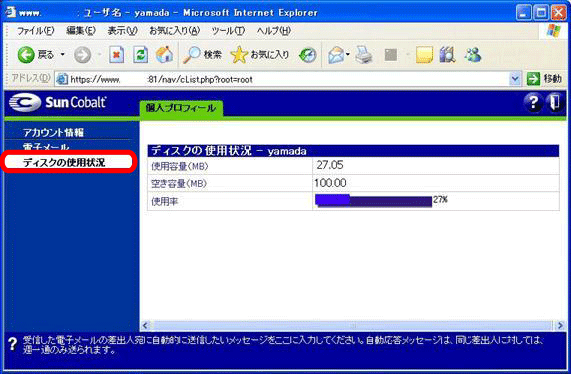Open ディスクの使用状況 in the sidebar
The width and height of the screenshot is (571, 374).
[x=64, y=162]
